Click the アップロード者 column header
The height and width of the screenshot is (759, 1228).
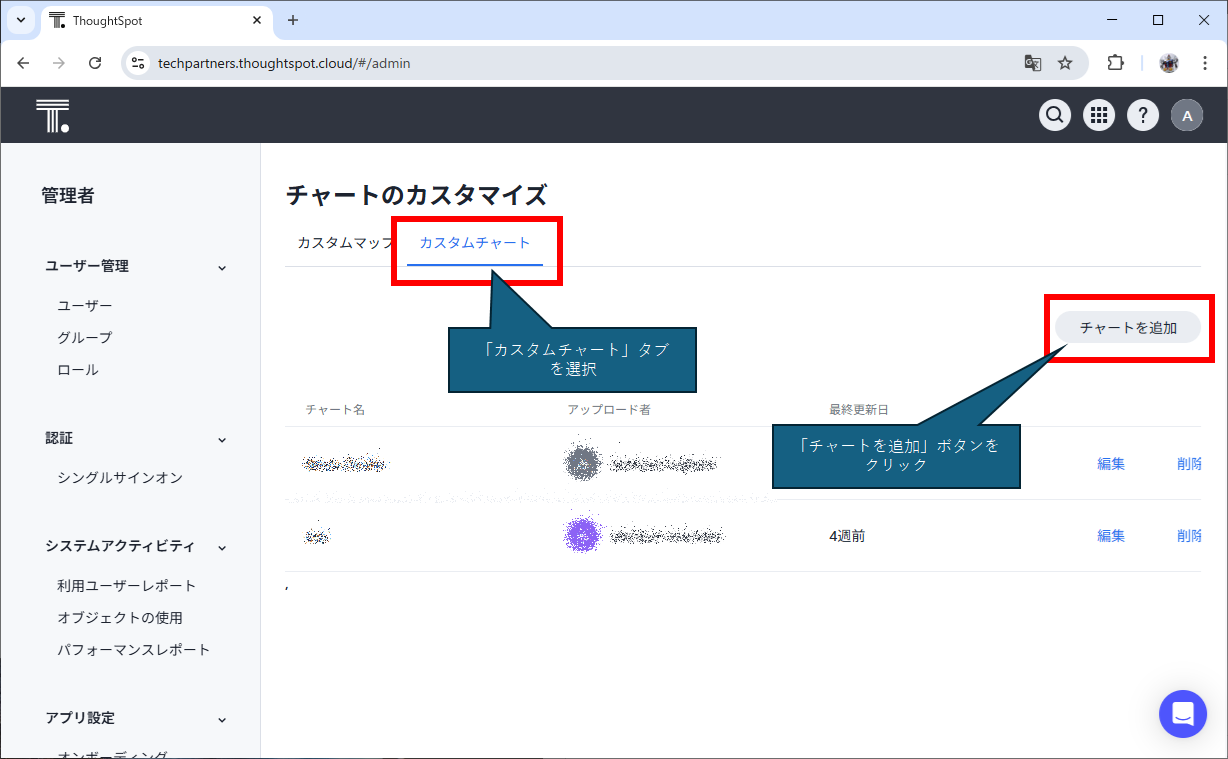pyautogui.click(x=609, y=410)
